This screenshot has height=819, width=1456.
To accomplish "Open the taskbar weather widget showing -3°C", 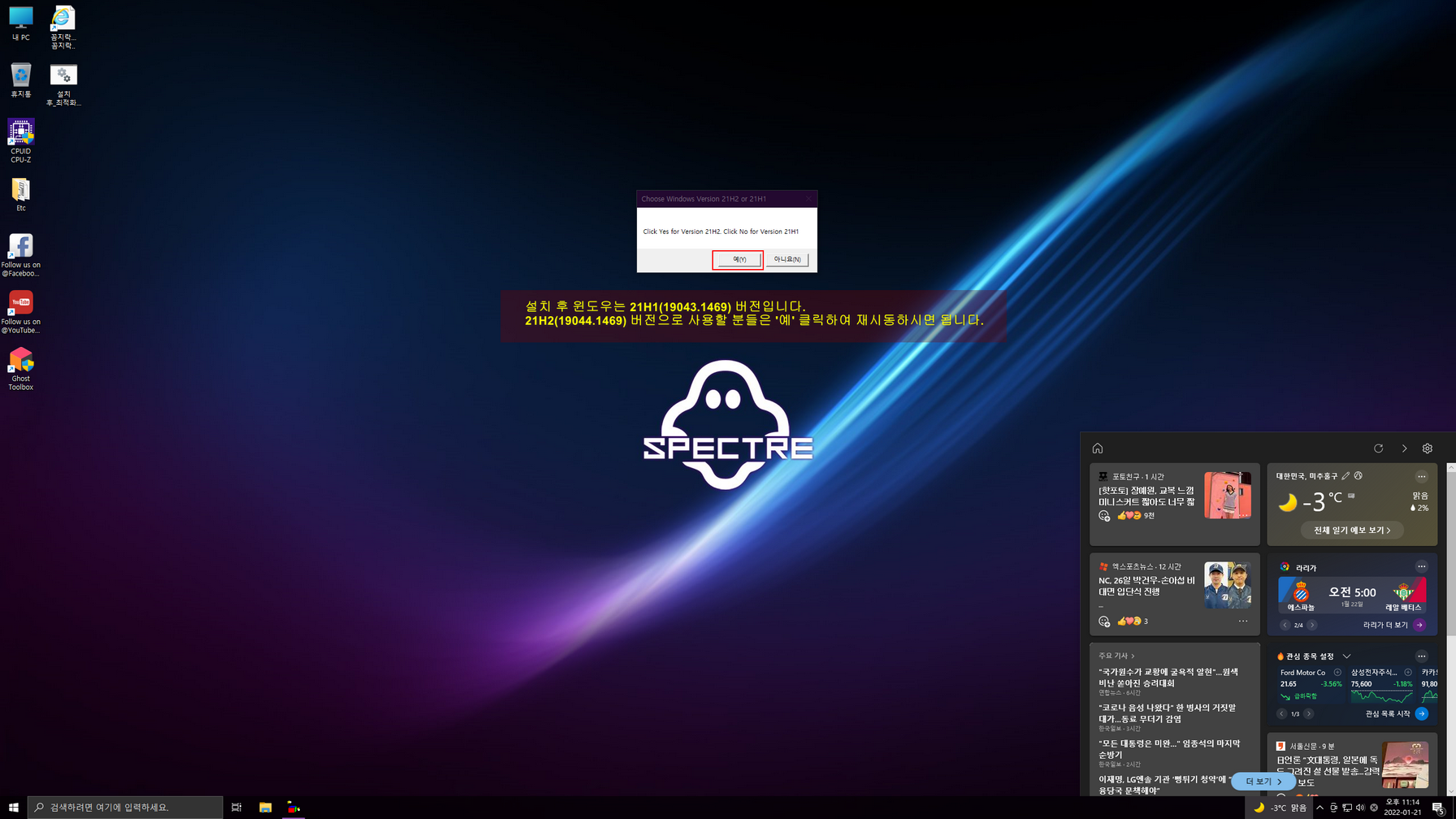I will [x=1280, y=808].
